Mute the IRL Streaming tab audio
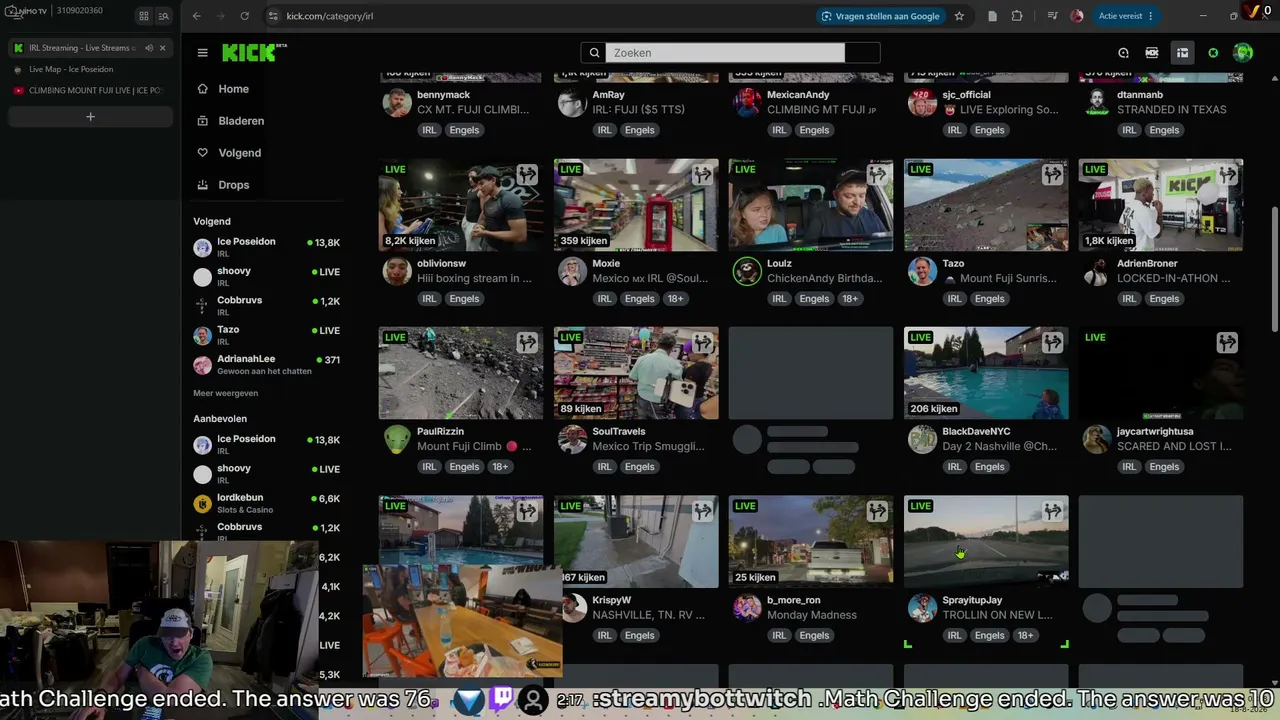The height and width of the screenshot is (720, 1280). [149, 48]
